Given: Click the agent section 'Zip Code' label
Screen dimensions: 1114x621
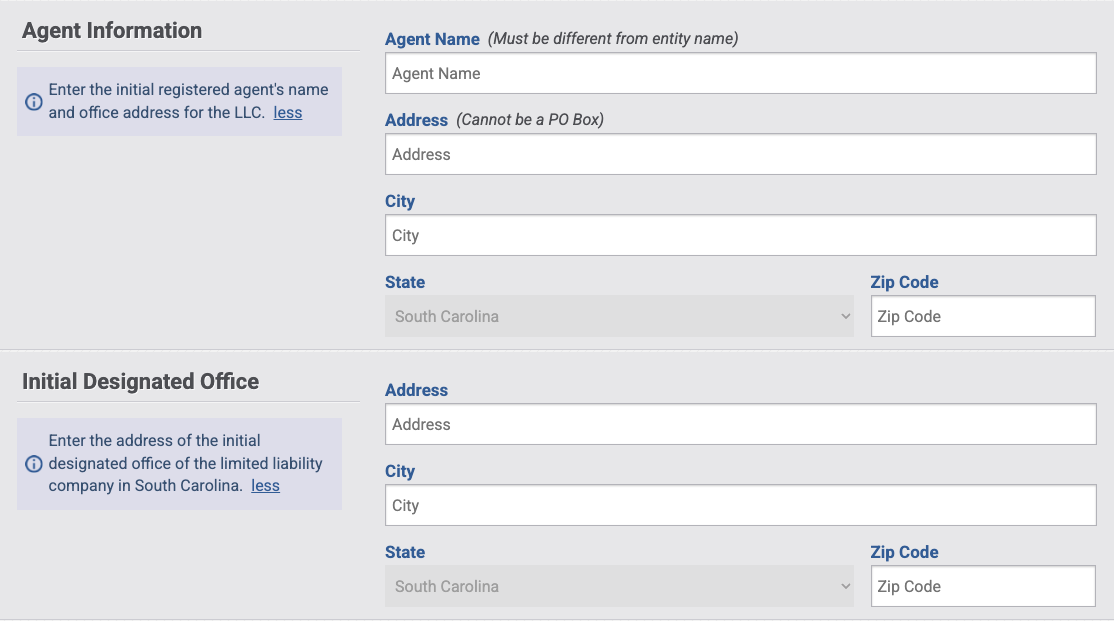Looking at the screenshot, I should [x=904, y=282].
